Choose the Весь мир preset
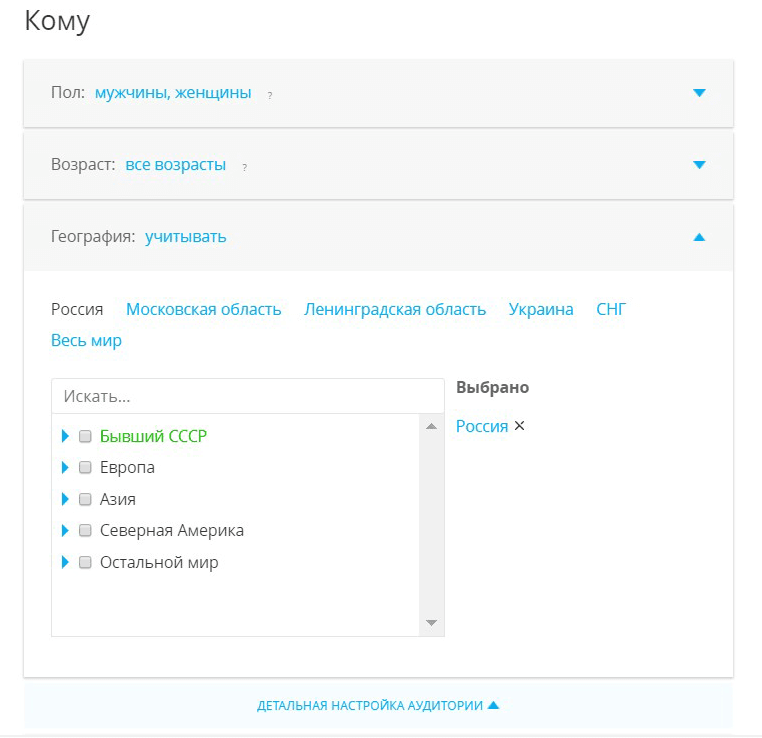Viewport: 762px width, 738px height. click(x=87, y=341)
